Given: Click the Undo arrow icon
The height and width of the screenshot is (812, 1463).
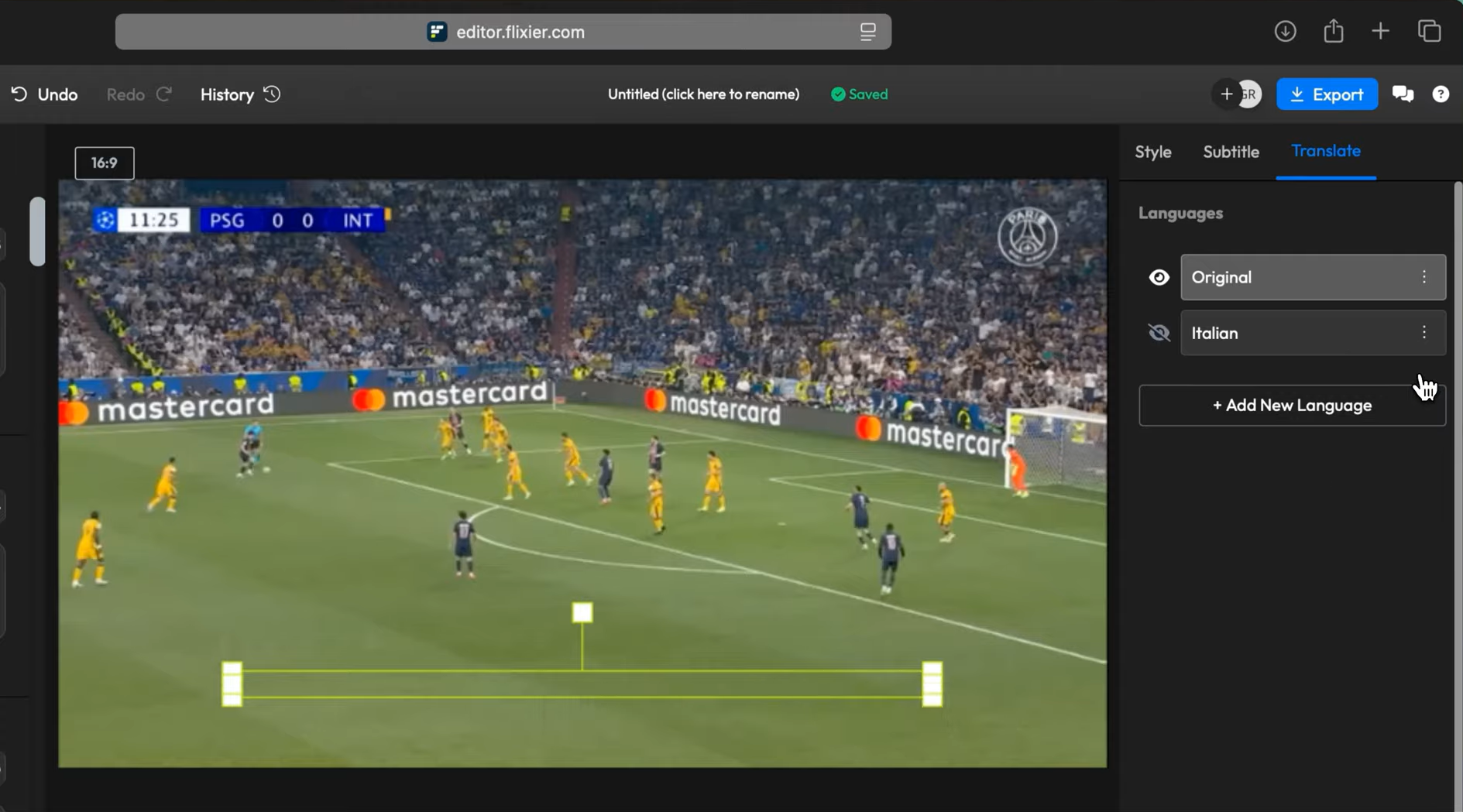Looking at the screenshot, I should click(19, 93).
